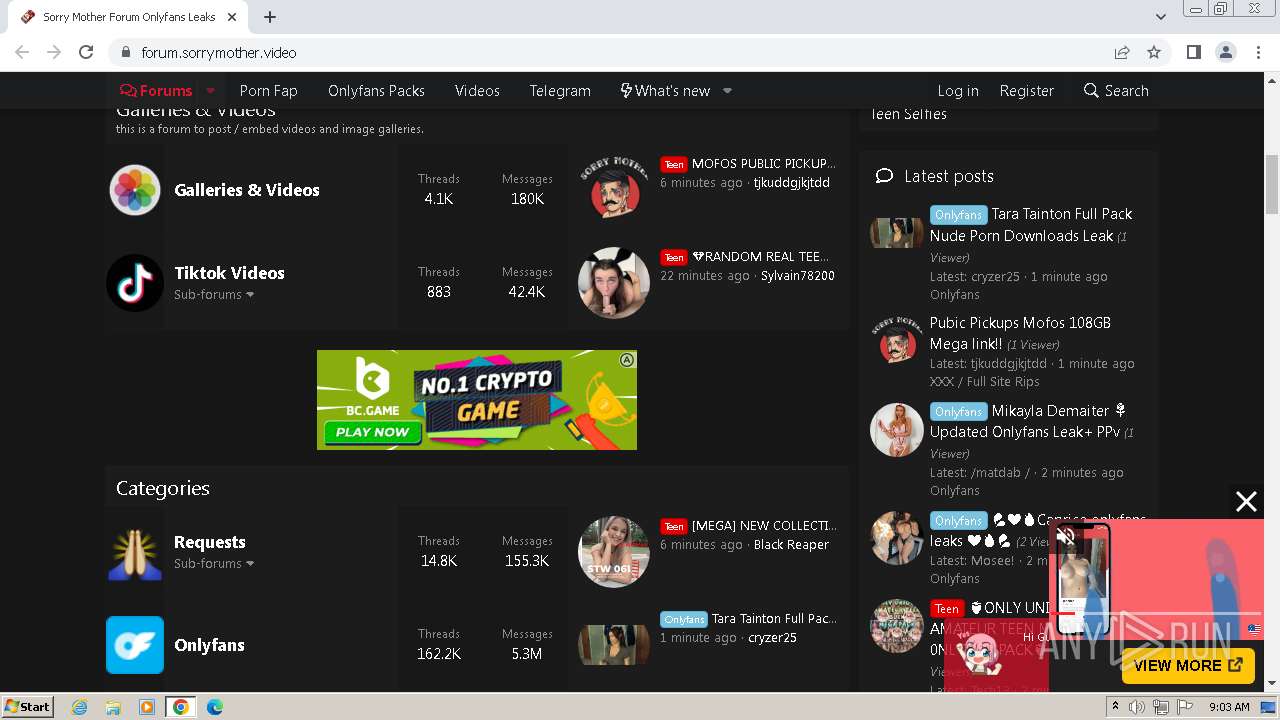Click the Log in link

(958, 90)
